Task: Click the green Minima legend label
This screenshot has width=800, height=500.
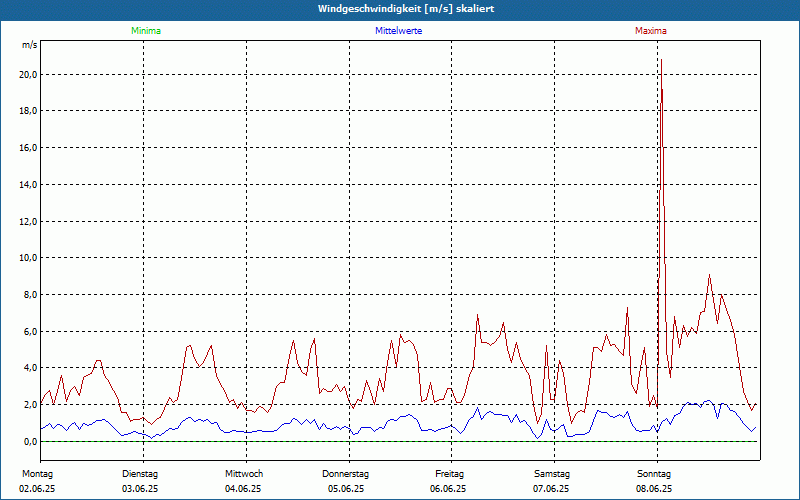Action: 146,31
